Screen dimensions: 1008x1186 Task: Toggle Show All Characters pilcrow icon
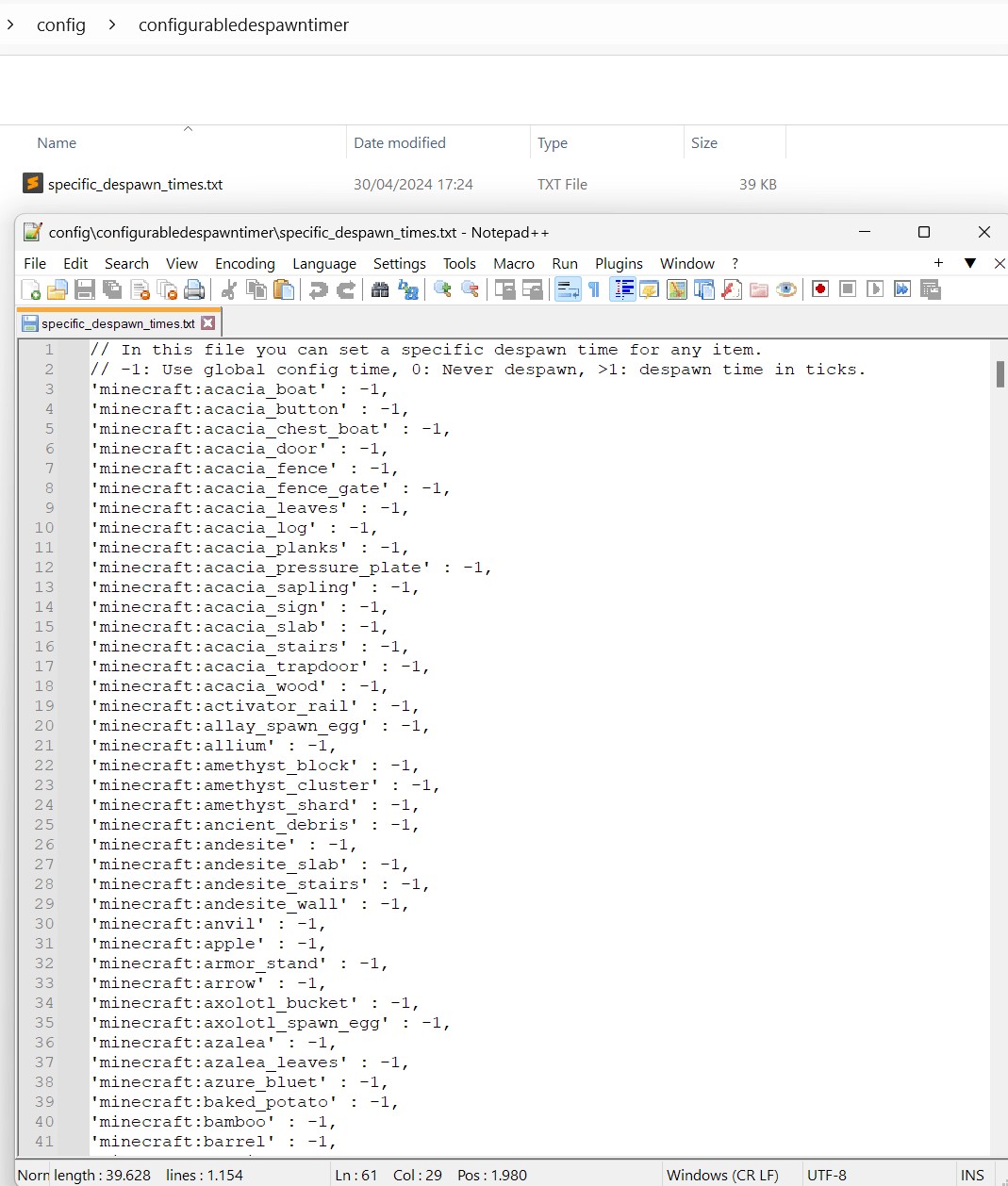[594, 289]
